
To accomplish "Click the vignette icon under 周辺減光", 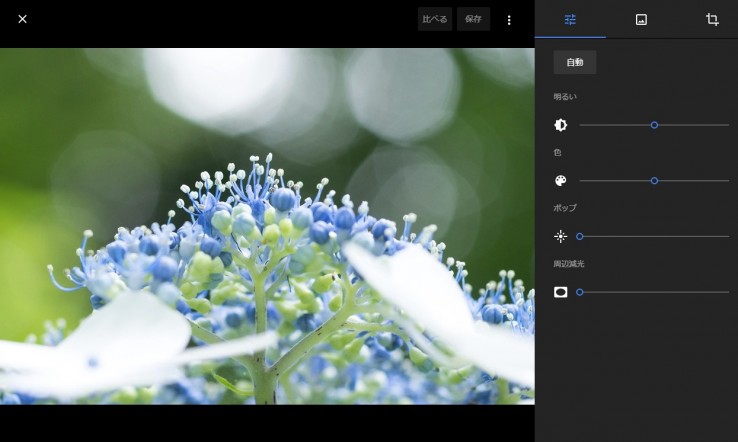I will tap(560, 292).
